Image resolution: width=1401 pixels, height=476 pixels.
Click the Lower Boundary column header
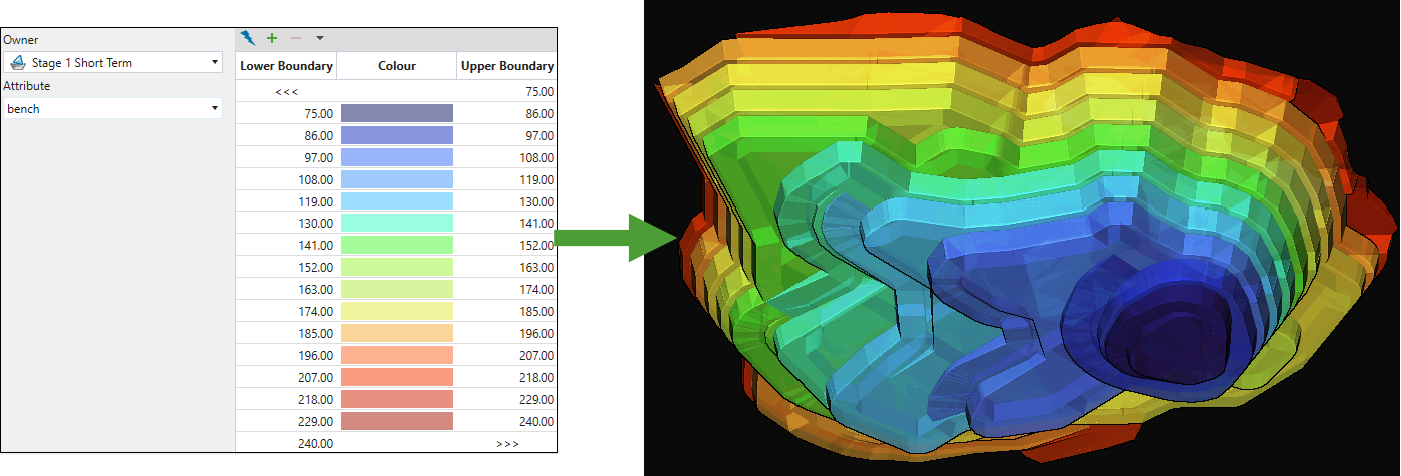coord(286,66)
